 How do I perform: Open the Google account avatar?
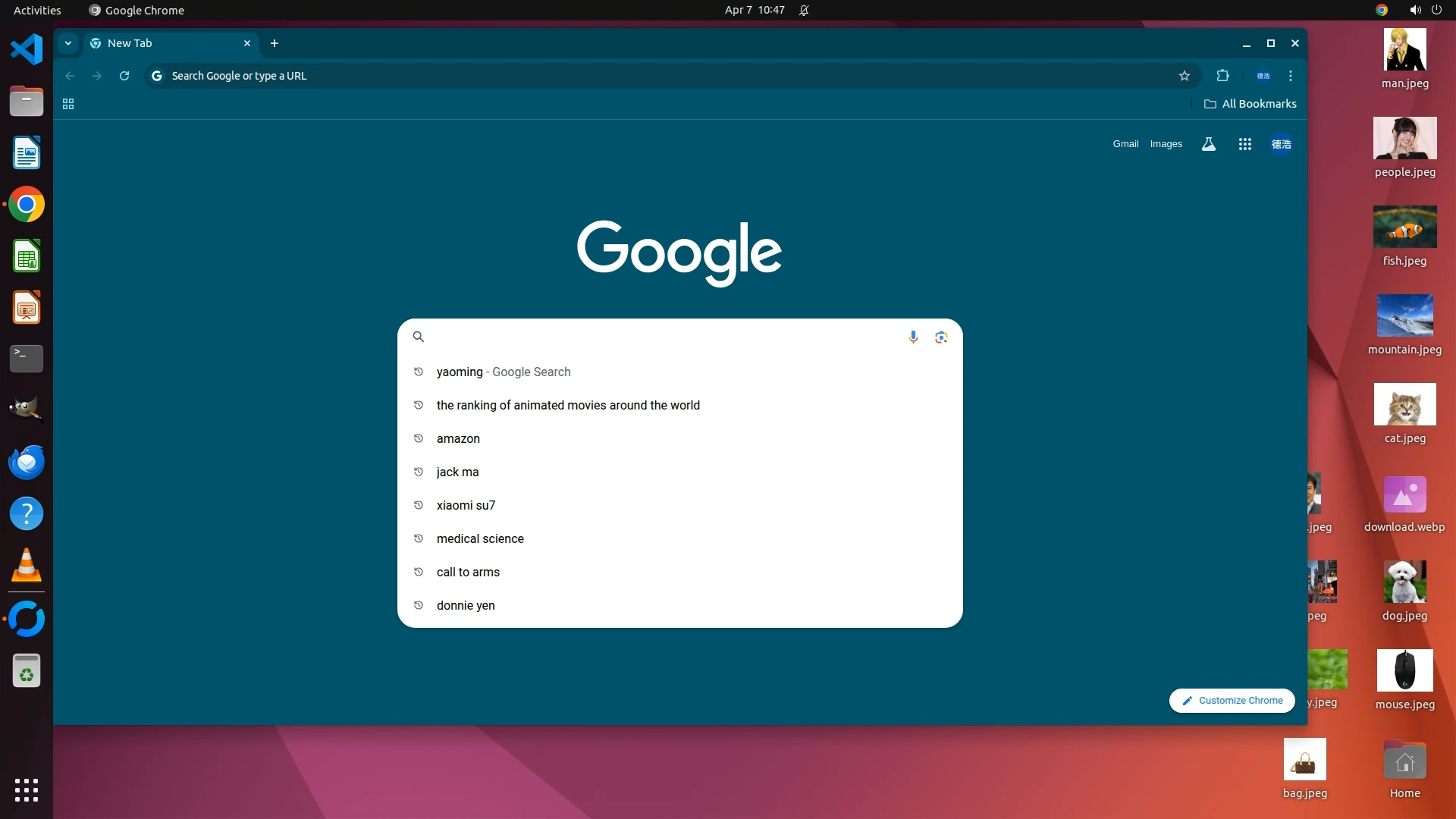point(1281,144)
